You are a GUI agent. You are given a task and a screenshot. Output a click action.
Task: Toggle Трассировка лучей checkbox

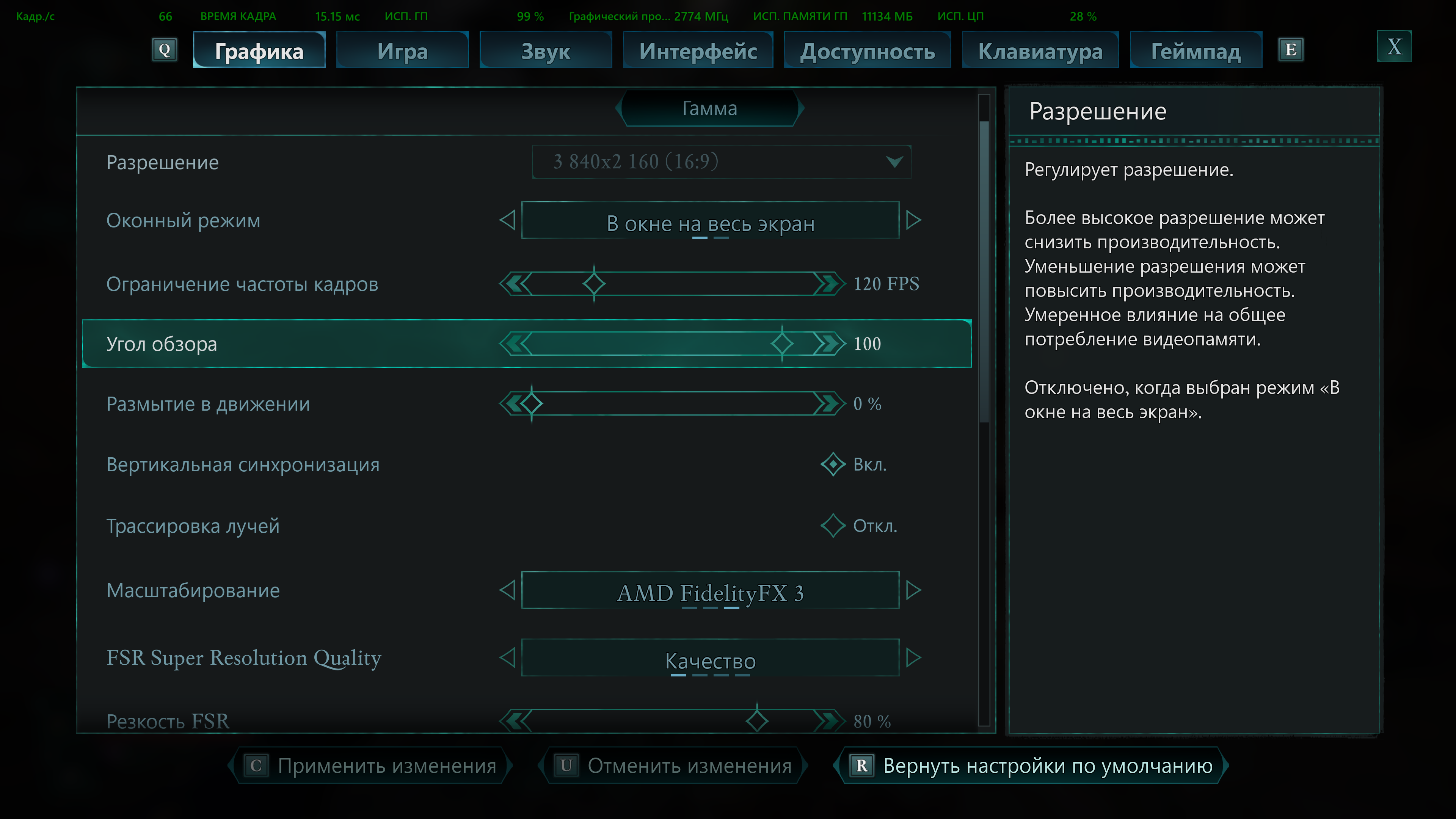point(833,526)
